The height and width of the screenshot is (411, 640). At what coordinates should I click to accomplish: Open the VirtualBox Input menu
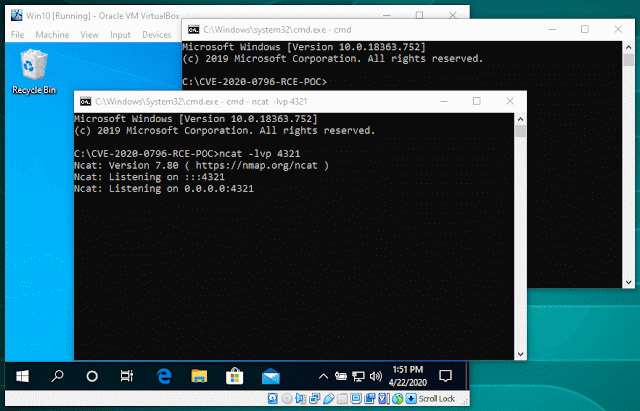pos(120,35)
